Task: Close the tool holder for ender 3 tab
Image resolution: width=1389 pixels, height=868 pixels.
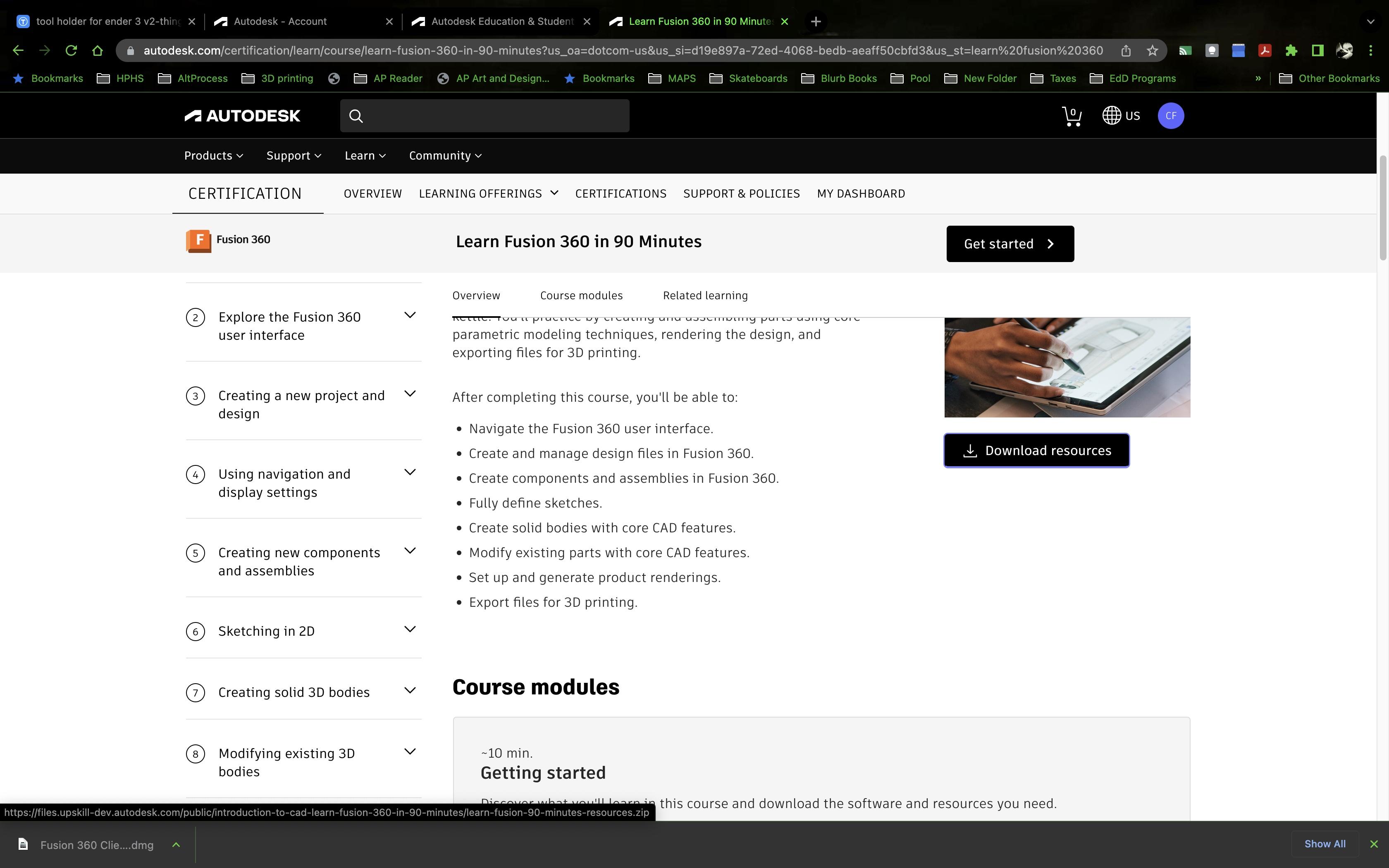Action: point(192,21)
